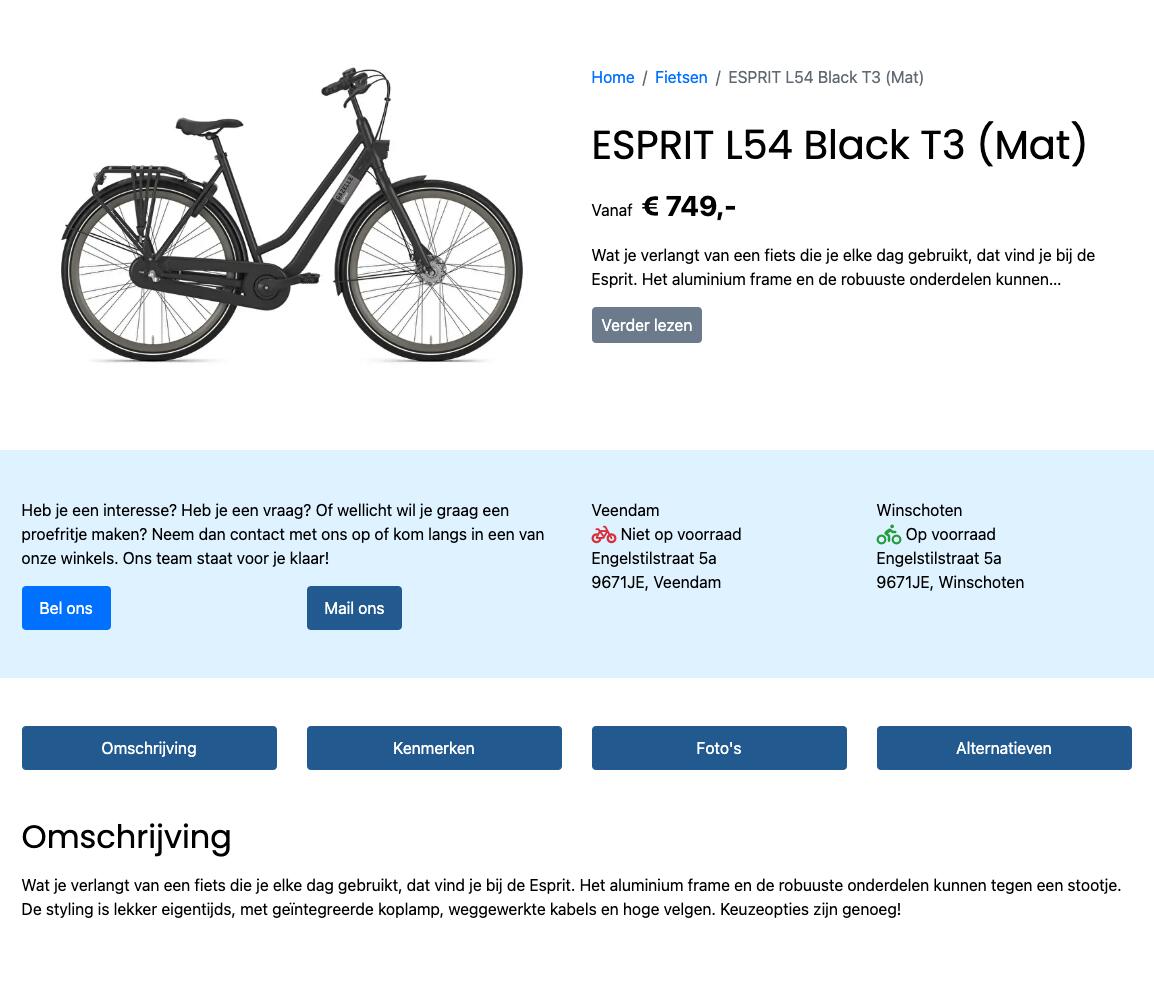1154x984 pixels.
Task: Select the Veendam store name
Action: pyautogui.click(x=625, y=510)
